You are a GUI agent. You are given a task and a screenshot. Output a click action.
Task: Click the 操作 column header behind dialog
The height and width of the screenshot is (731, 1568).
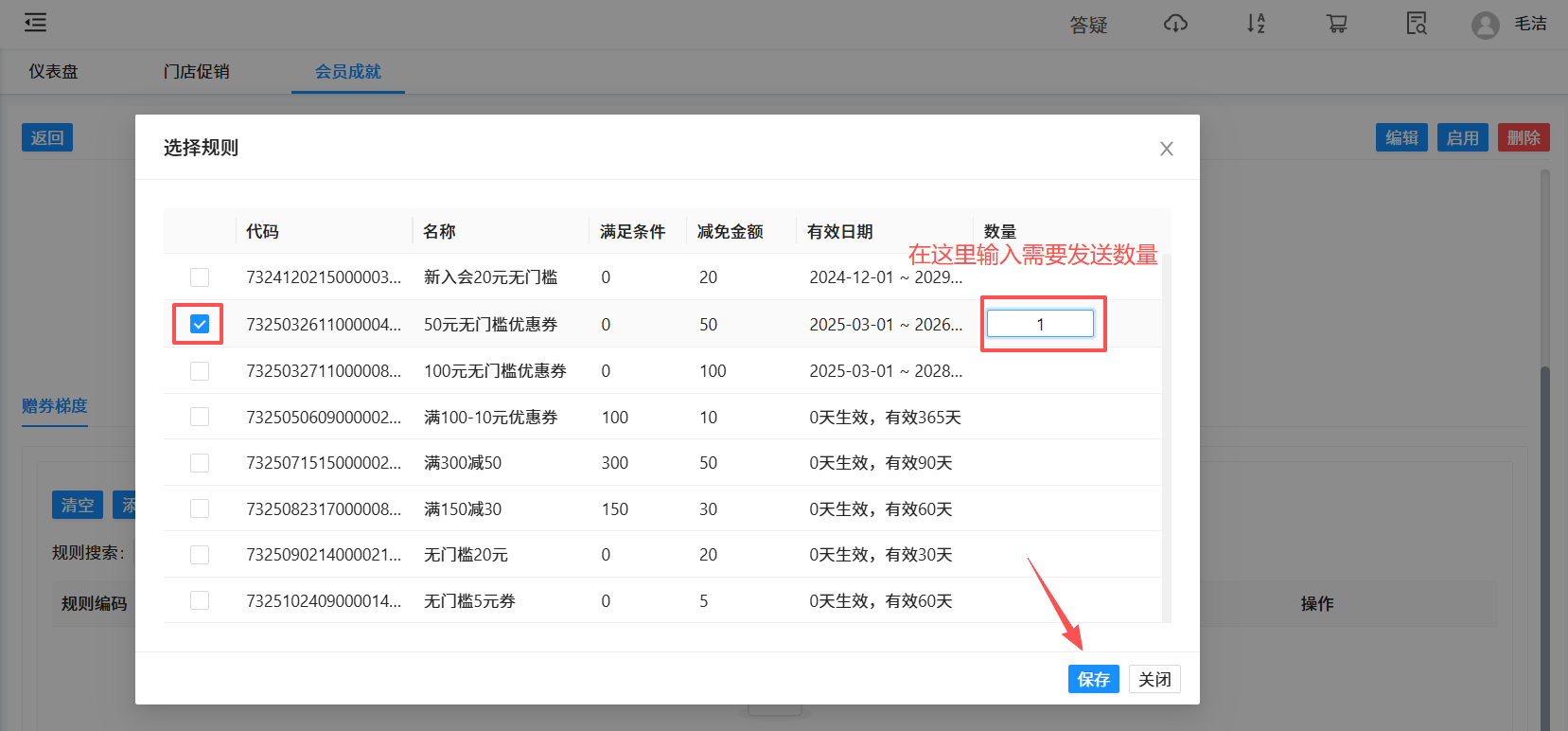coord(1317,603)
